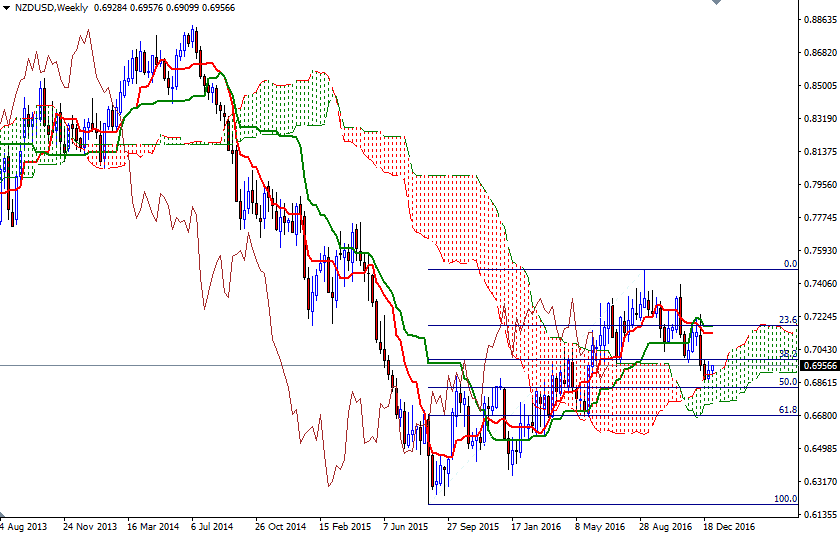Click price axis label 0.70430
840x534 pixels.
[x=820, y=350]
